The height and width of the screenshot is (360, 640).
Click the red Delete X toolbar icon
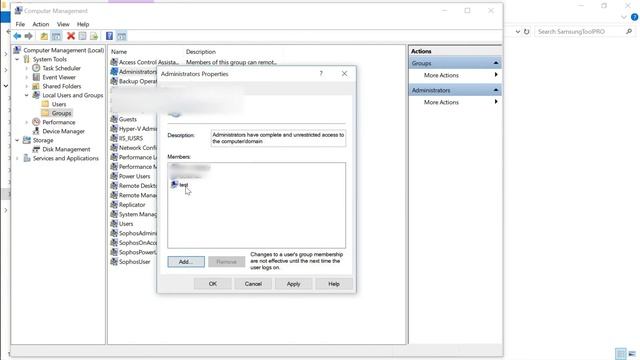point(71,36)
